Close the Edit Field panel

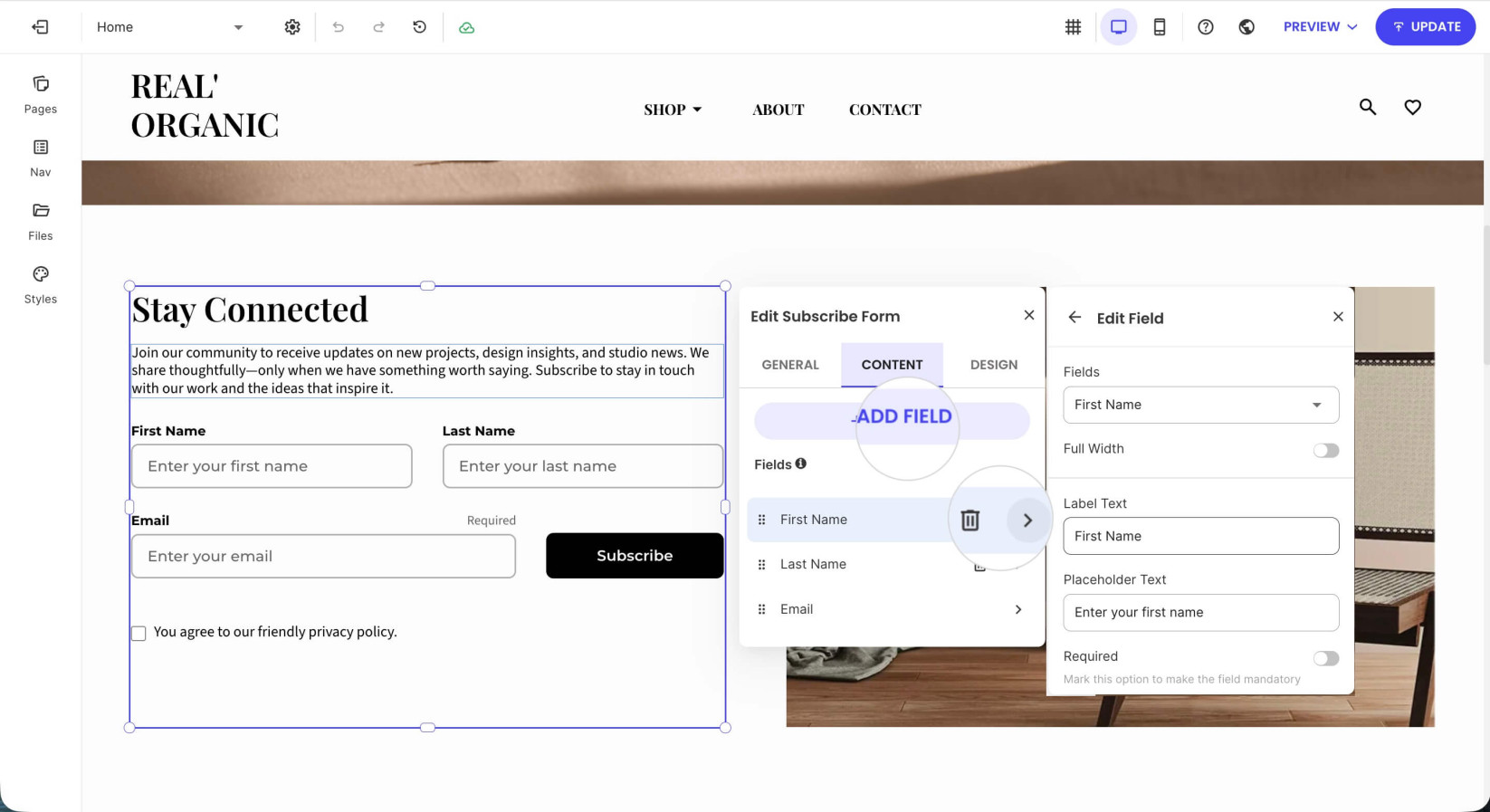(x=1338, y=316)
